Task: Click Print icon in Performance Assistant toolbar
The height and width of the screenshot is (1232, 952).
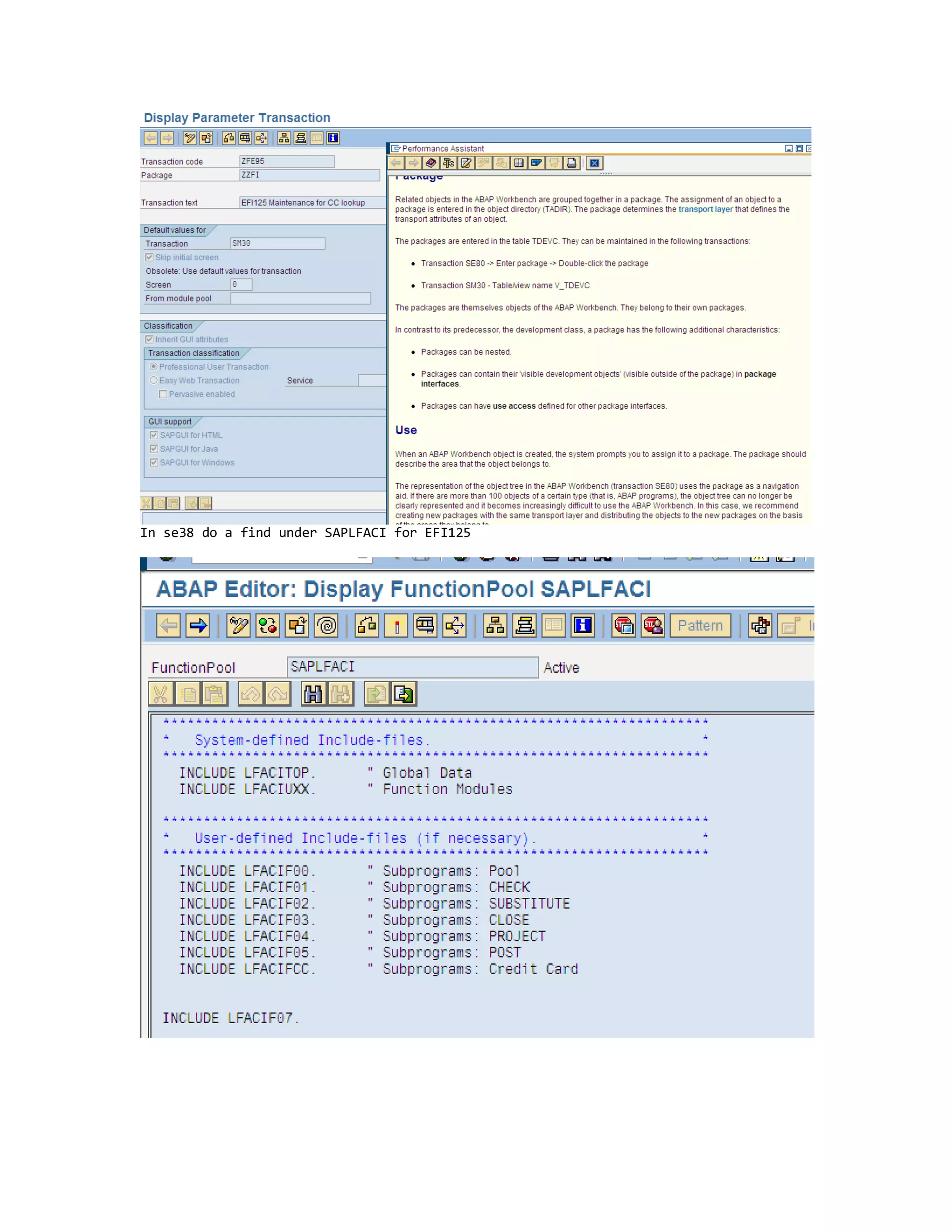Action: pos(572,164)
